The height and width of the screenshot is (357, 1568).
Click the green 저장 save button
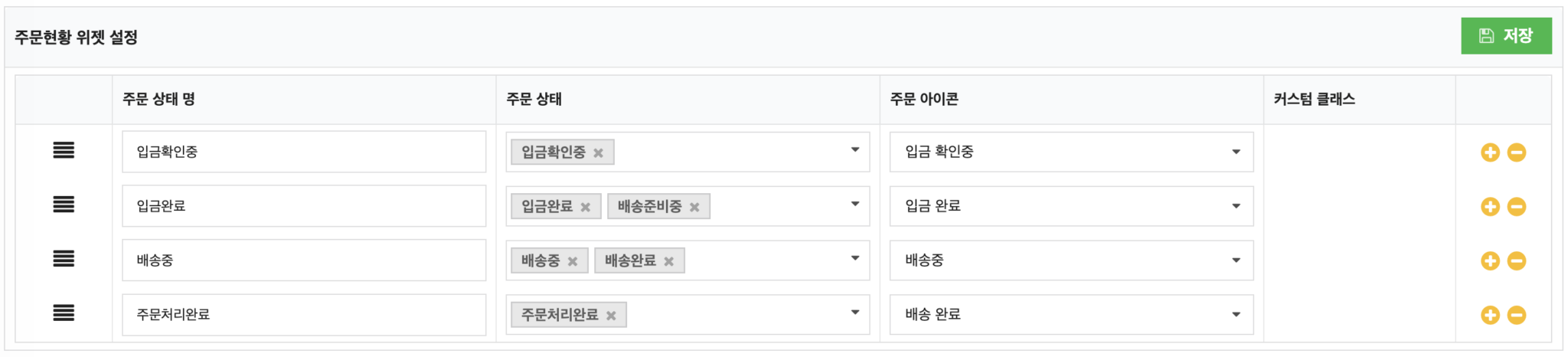coord(1505,36)
